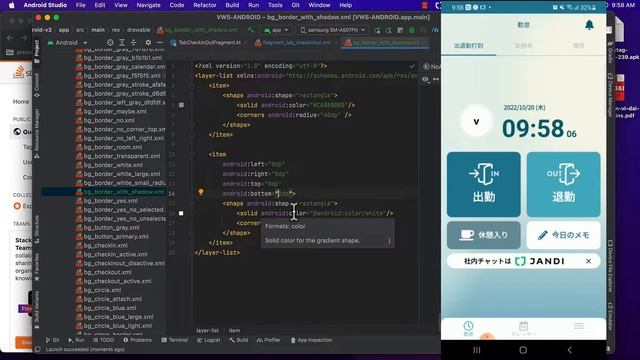The height and width of the screenshot is (360, 640).
Task: Tap the 今日のメモ memo button
Action: 563,235
